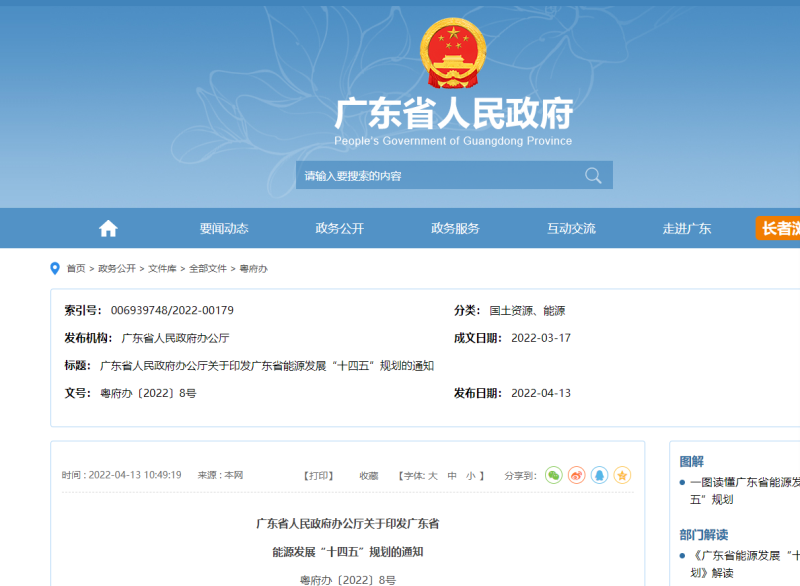
Task: Share article to WeChat
Action: click(553, 475)
